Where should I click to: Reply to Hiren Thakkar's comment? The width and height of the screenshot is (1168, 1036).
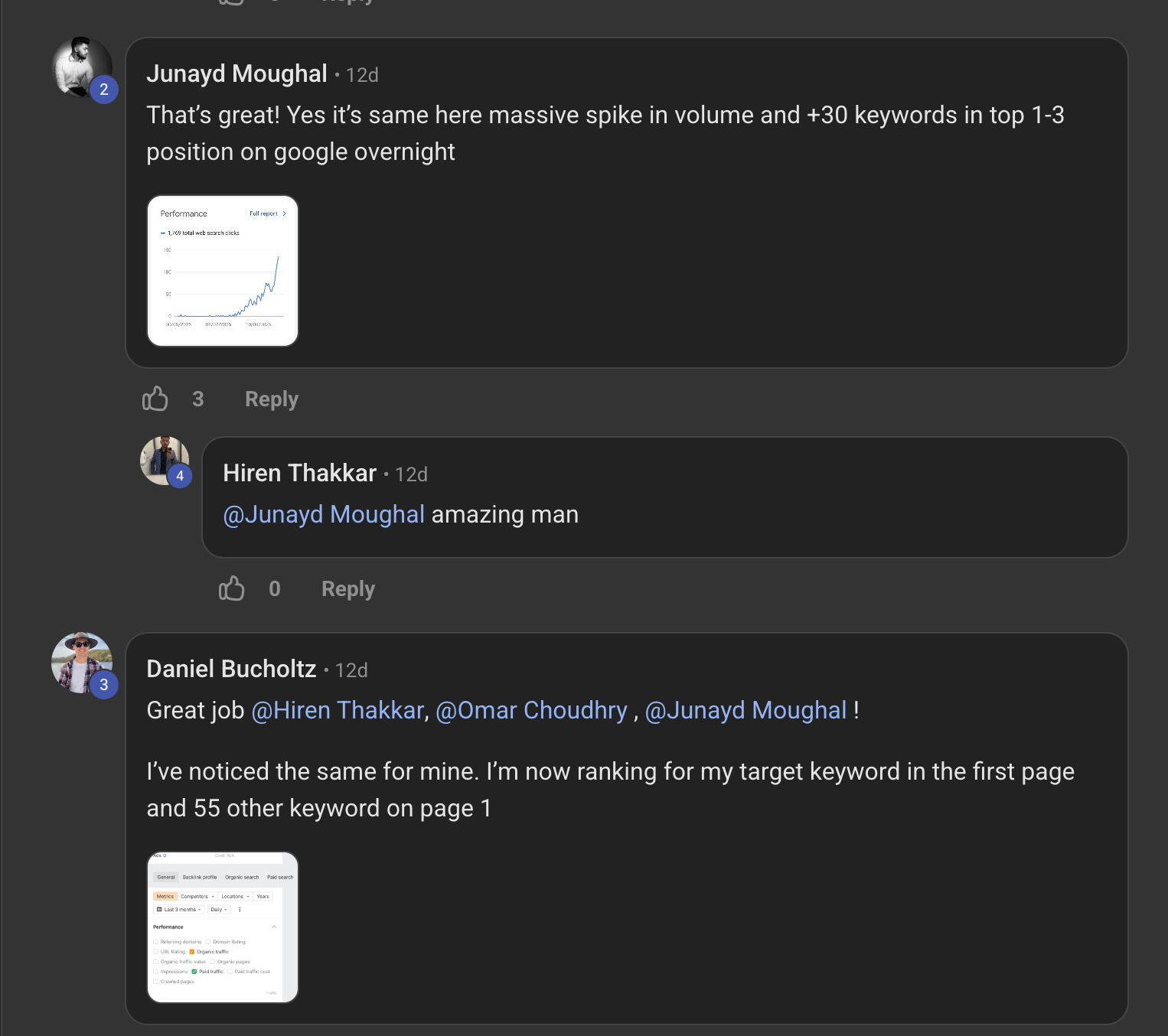click(348, 589)
